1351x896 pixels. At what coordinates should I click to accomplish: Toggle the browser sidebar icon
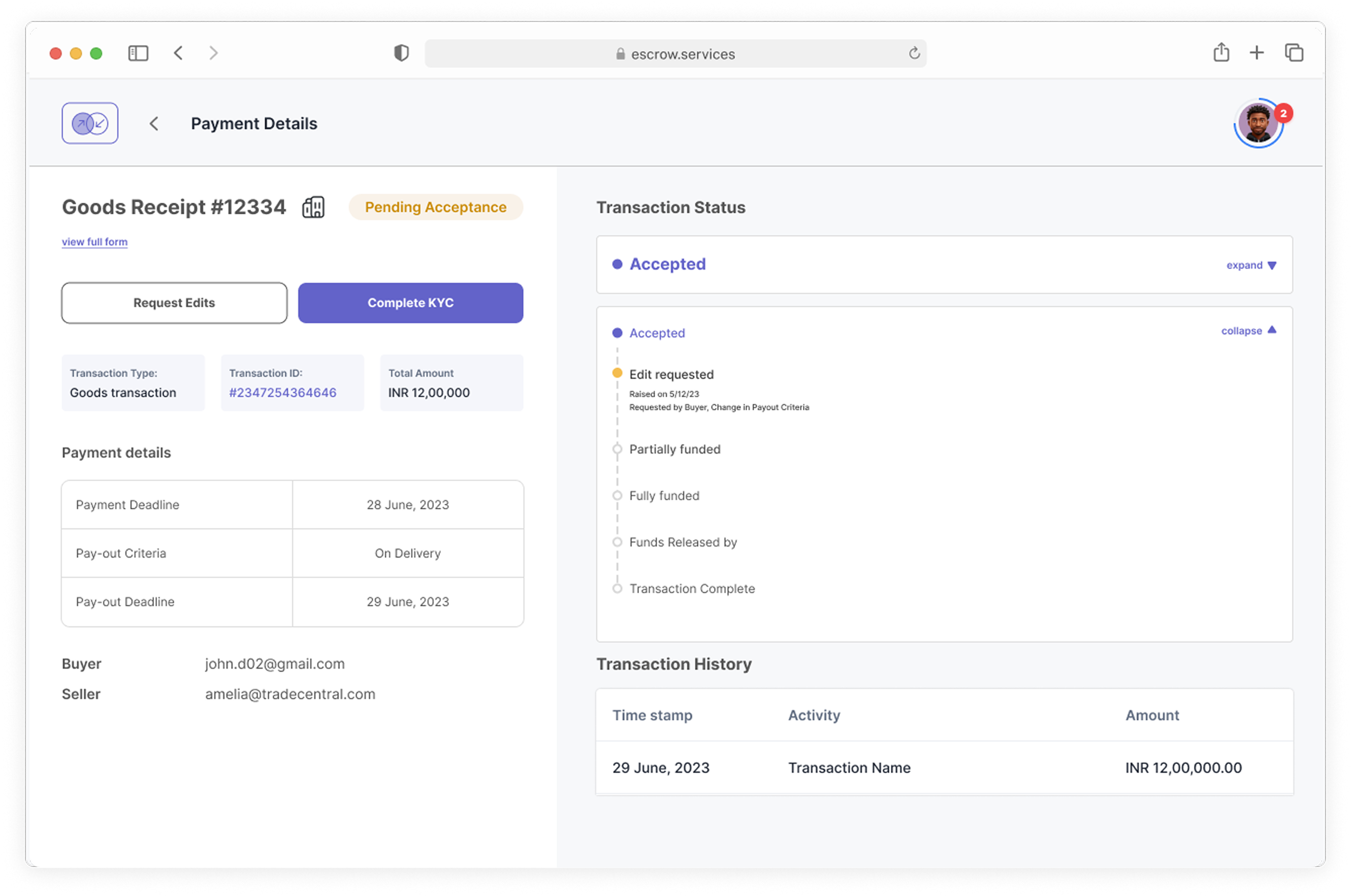(138, 53)
